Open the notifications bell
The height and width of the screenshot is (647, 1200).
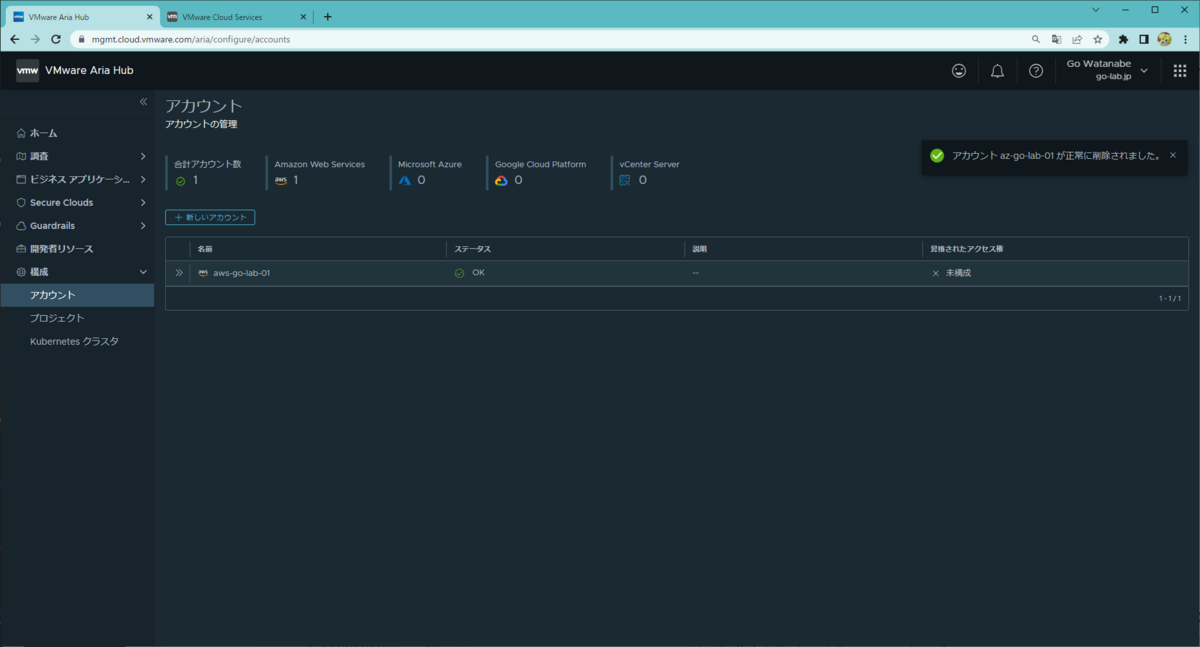(997, 71)
